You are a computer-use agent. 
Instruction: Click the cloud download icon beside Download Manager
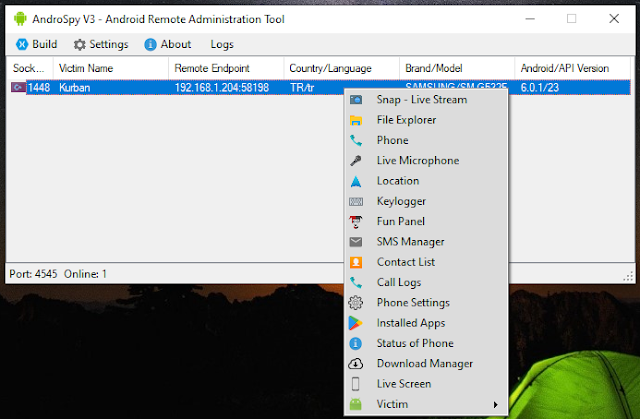[x=356, y=364]
